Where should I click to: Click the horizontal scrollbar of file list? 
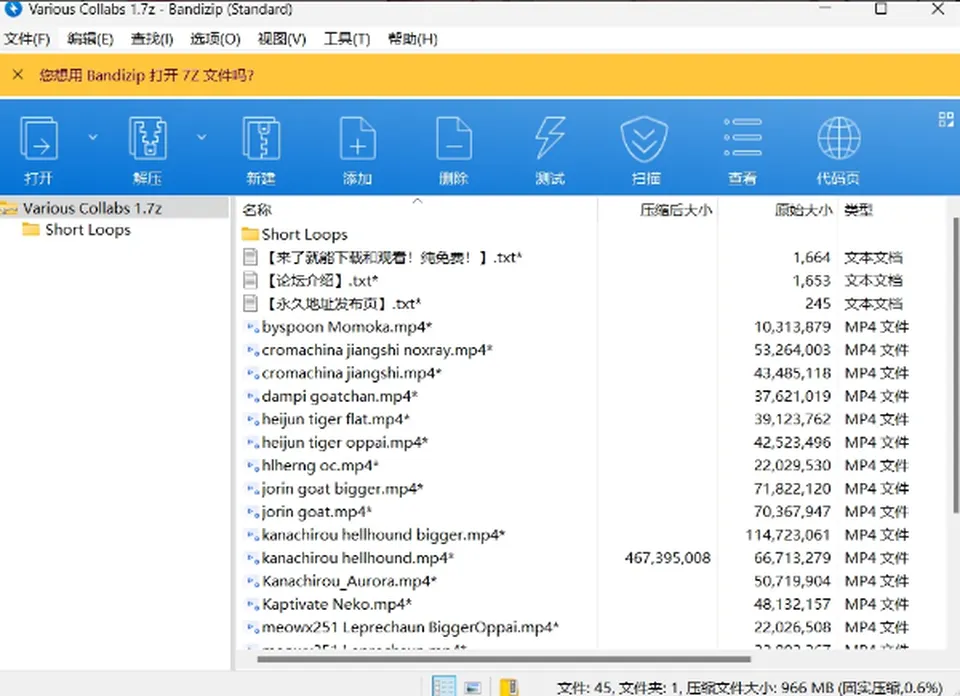pos(503,659)
